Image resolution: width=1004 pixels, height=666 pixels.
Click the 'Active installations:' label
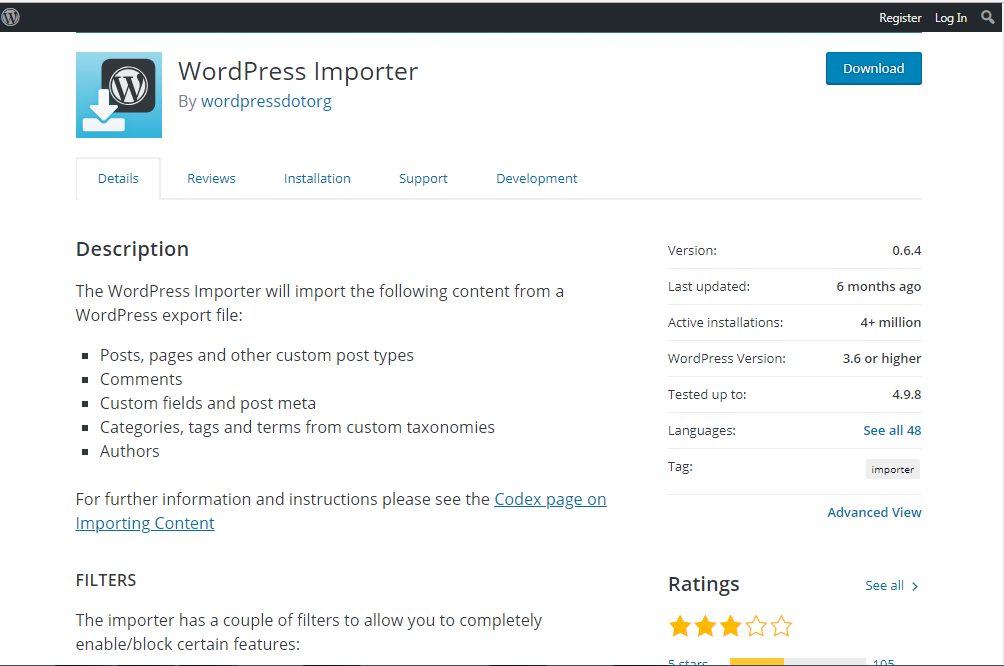pyautogui.click(x=725, y=322)
